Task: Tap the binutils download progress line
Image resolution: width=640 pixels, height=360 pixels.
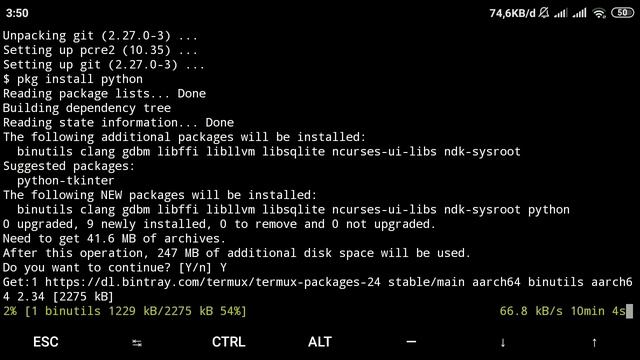Action: click(125, 311)
